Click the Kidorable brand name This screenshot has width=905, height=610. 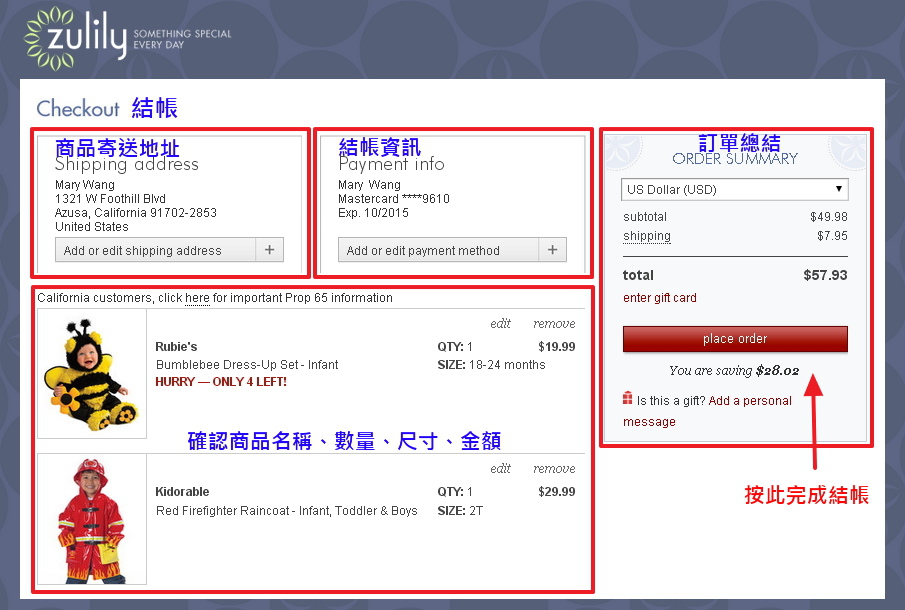coord(182,492)
